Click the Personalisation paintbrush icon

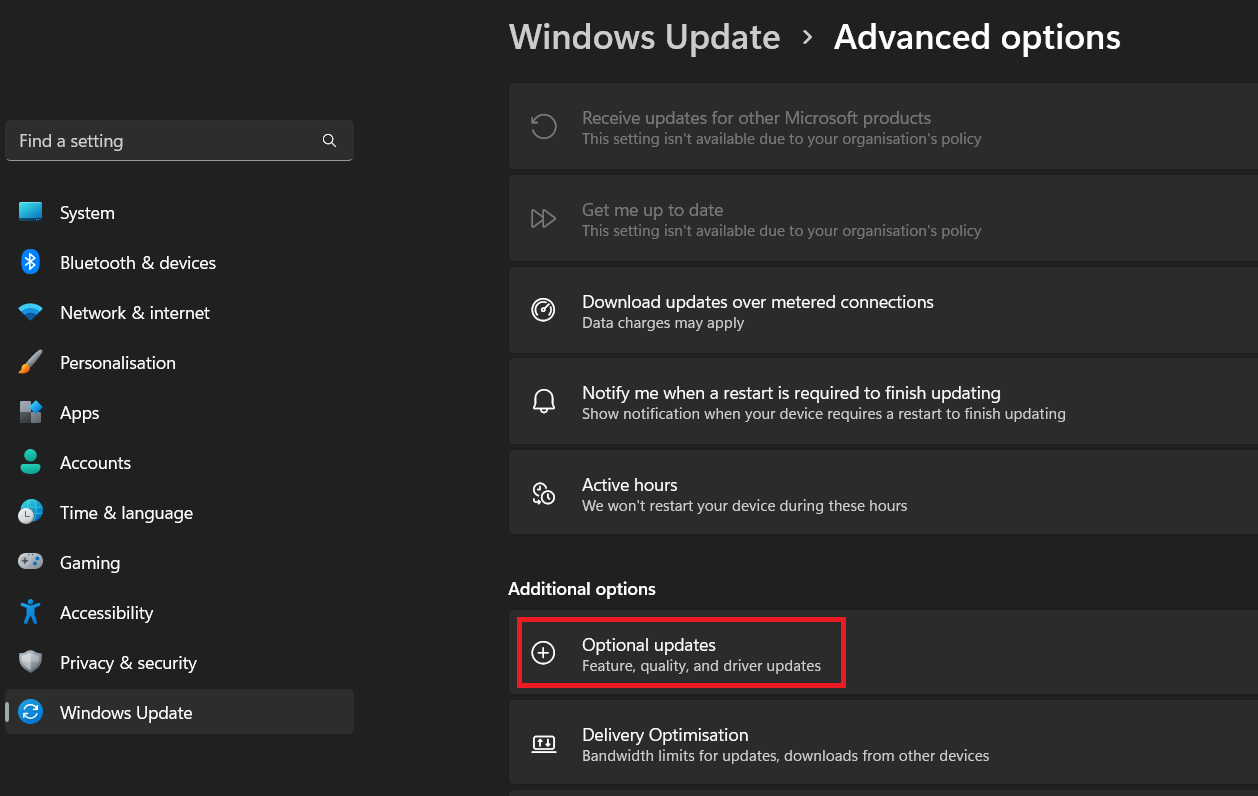(31, 362)
